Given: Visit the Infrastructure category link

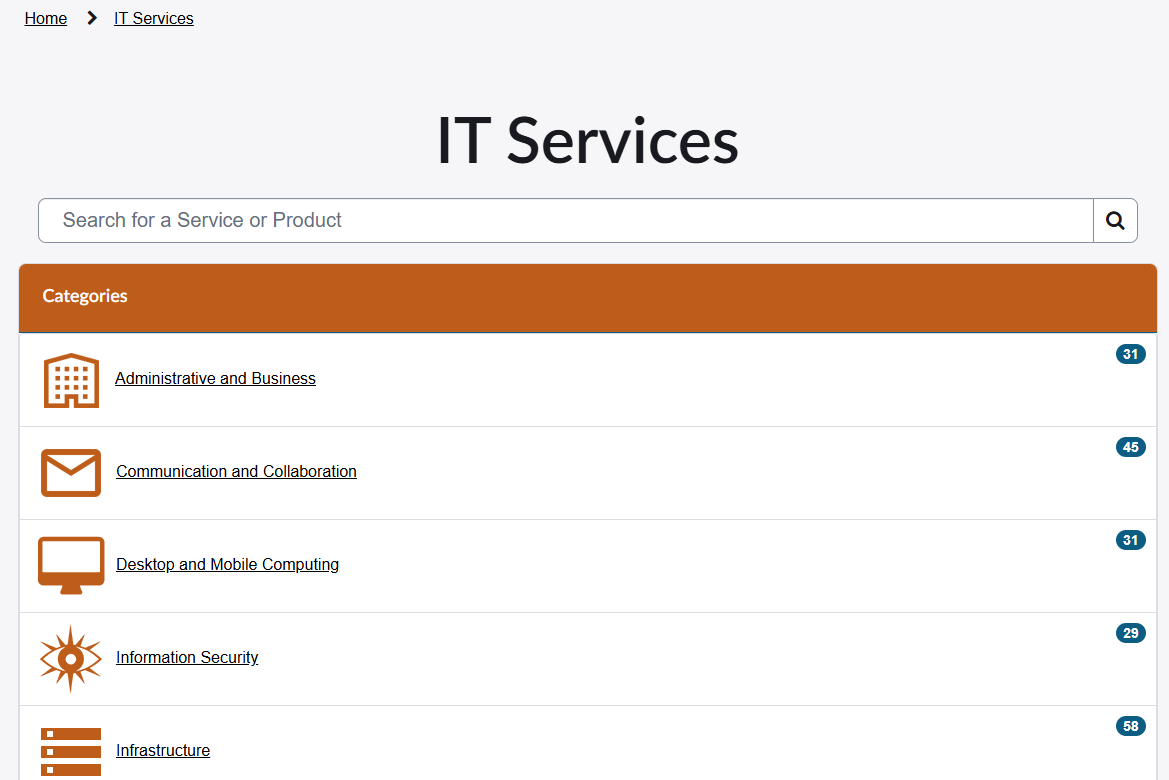Looking at the screenshot, I should coord(163,750).
